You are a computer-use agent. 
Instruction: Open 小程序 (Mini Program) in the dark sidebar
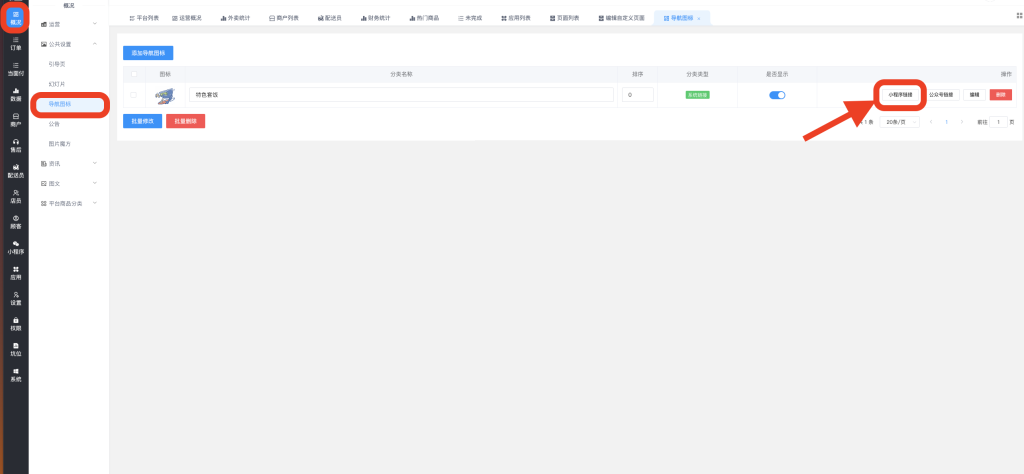15,247
